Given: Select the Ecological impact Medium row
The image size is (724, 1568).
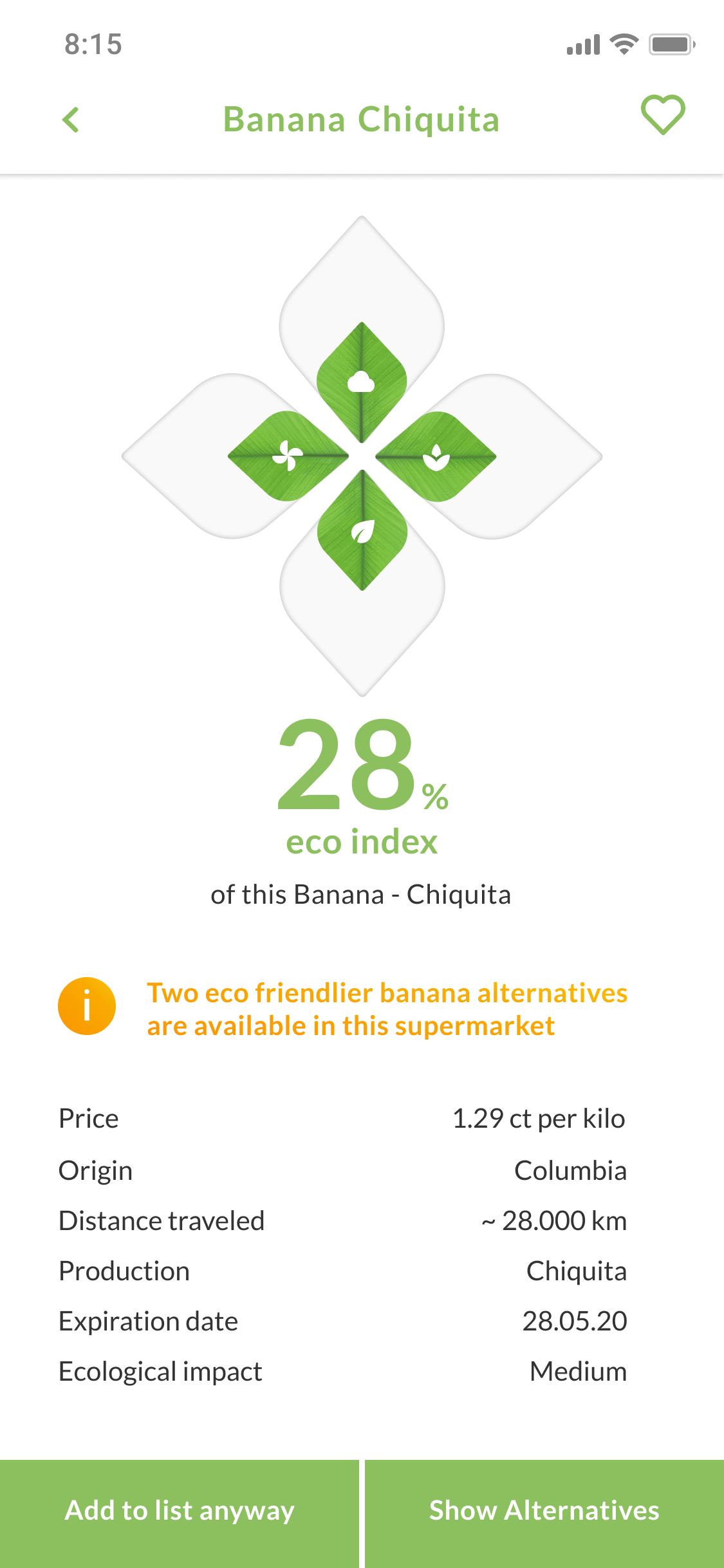Looking at the screenshot, I should 342,1371.
